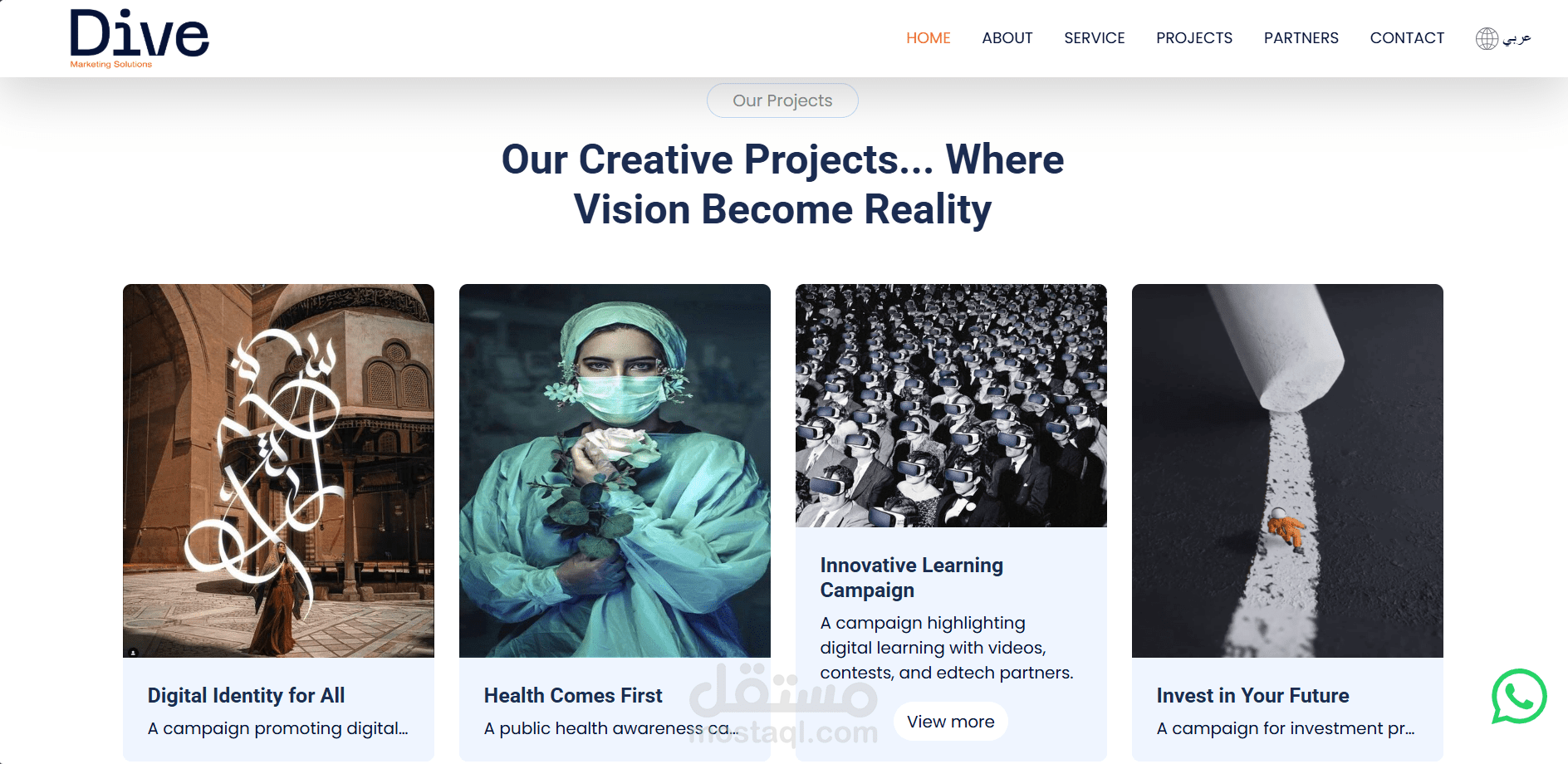Viewport: 1568px width, 764px height.
Task: Open the chalk line project image
Action: [1287, 471]
